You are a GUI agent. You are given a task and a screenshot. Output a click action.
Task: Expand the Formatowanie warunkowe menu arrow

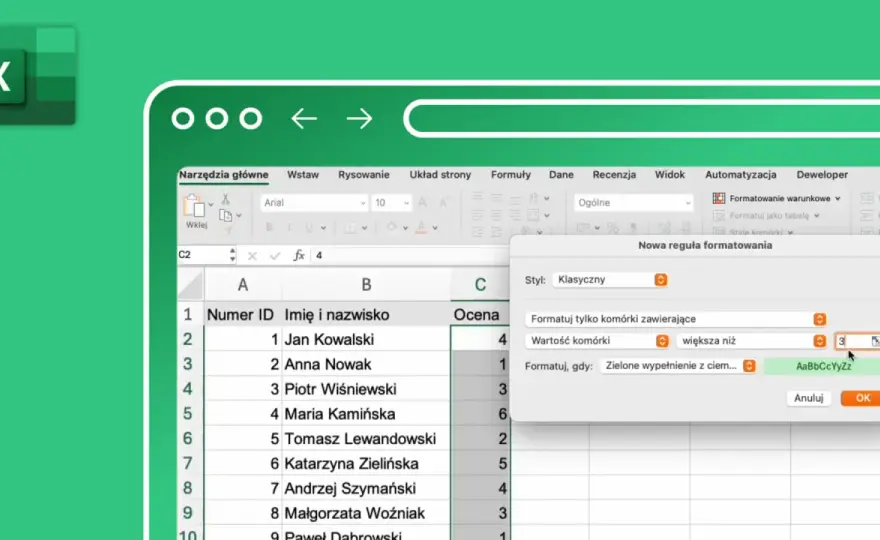[x=838, y=198]
